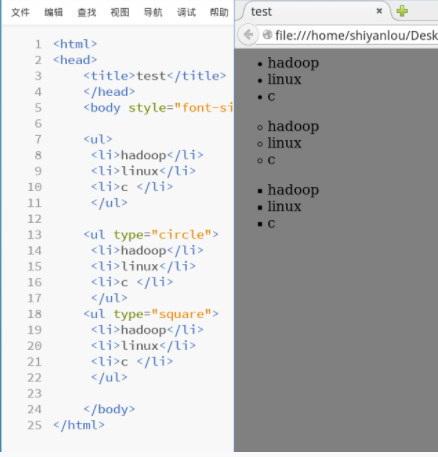The height and width of the screenshot is (457, 438).
Task: Click <li>hadoop</li> on editor line 14
Action: click(x=147, y=251)
